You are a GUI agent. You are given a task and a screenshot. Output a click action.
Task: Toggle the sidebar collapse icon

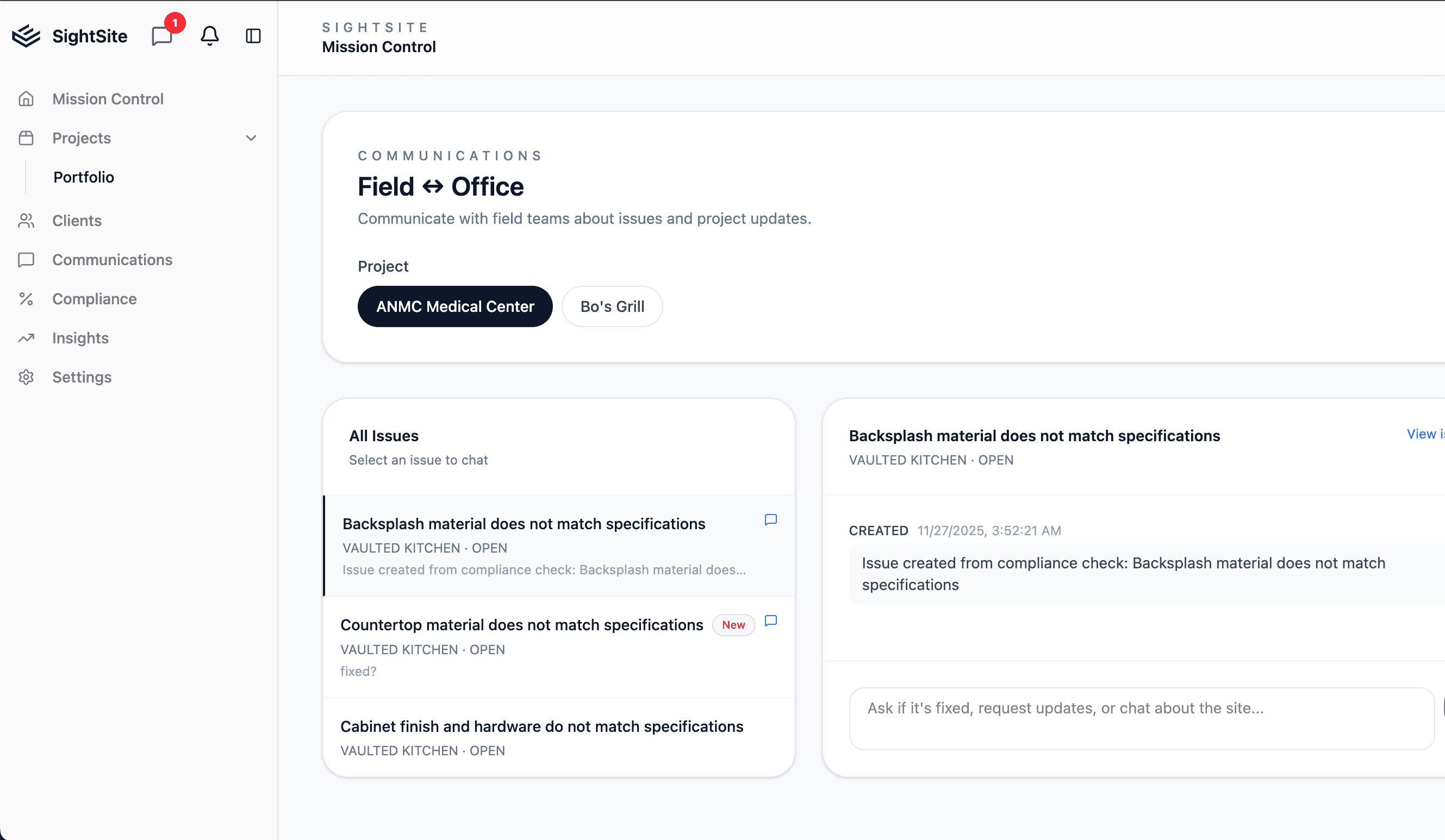pos(253,35)
